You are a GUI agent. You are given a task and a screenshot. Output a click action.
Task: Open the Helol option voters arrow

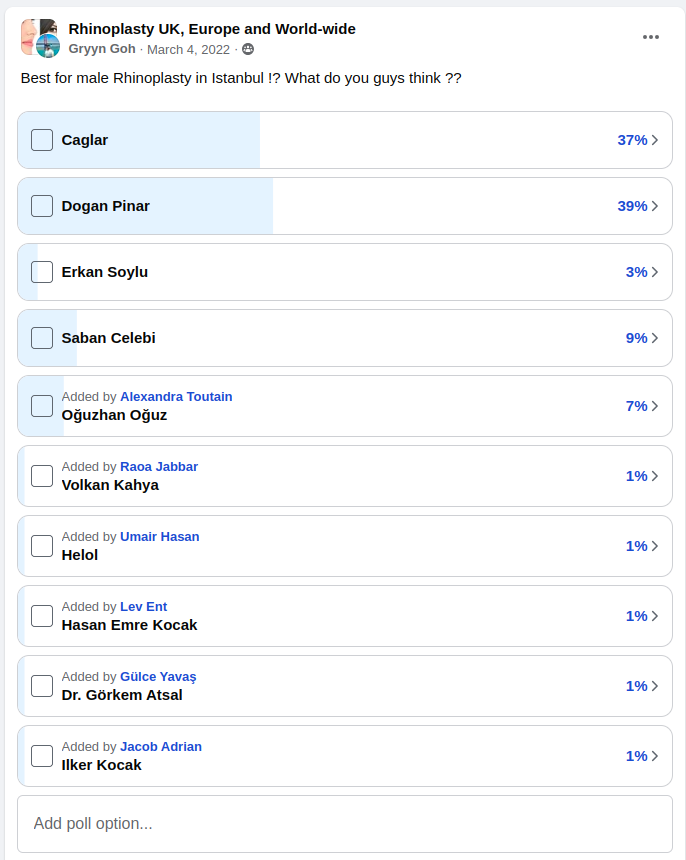(655, 546)
